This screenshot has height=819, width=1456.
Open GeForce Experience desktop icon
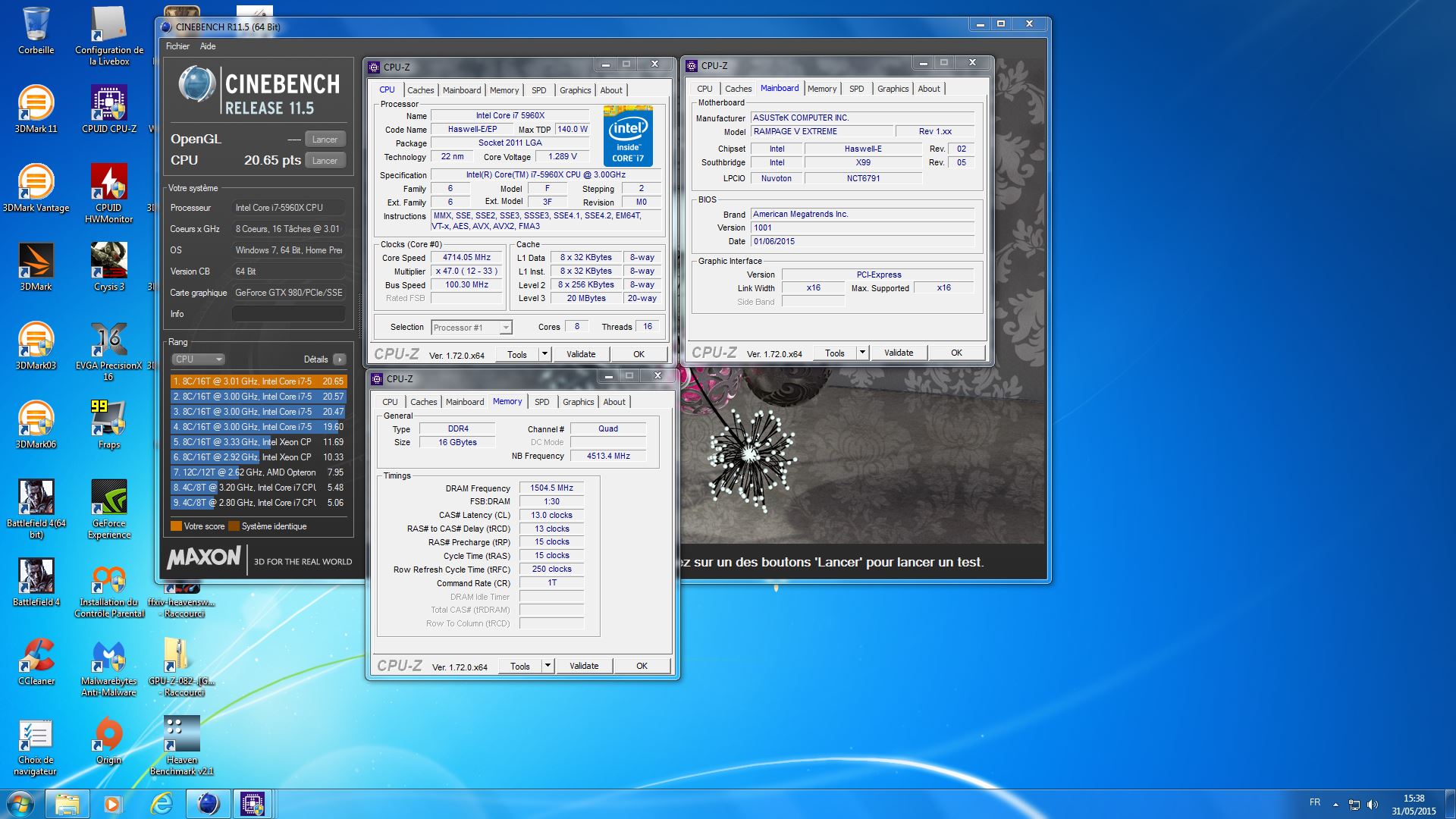click(109, 509)
